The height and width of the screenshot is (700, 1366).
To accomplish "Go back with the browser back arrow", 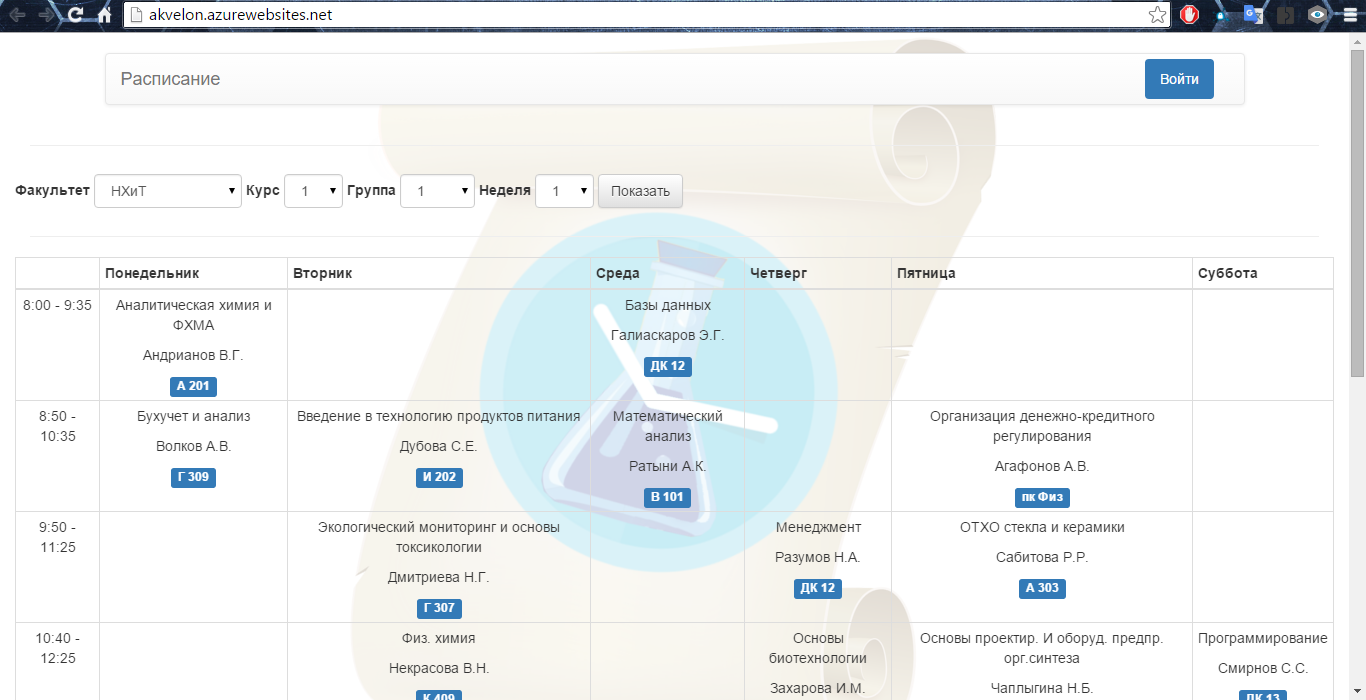I will click(x=17, y=15).
